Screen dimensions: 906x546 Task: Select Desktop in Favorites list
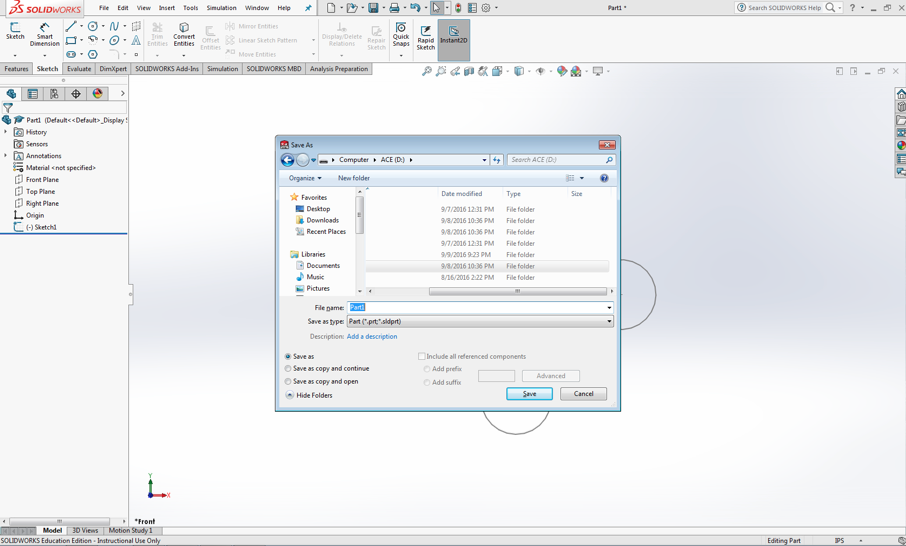pos(313,209)
